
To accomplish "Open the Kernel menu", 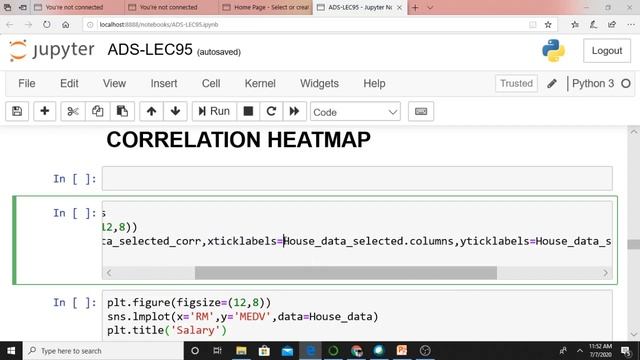I will pos(260,83).
